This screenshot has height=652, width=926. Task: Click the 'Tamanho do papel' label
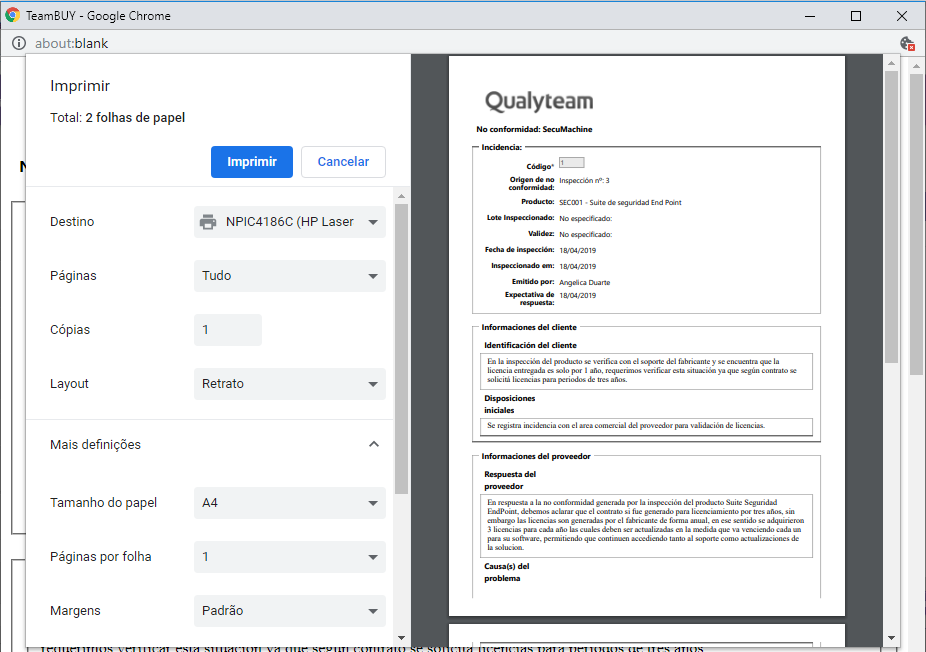tap(103, 503)
